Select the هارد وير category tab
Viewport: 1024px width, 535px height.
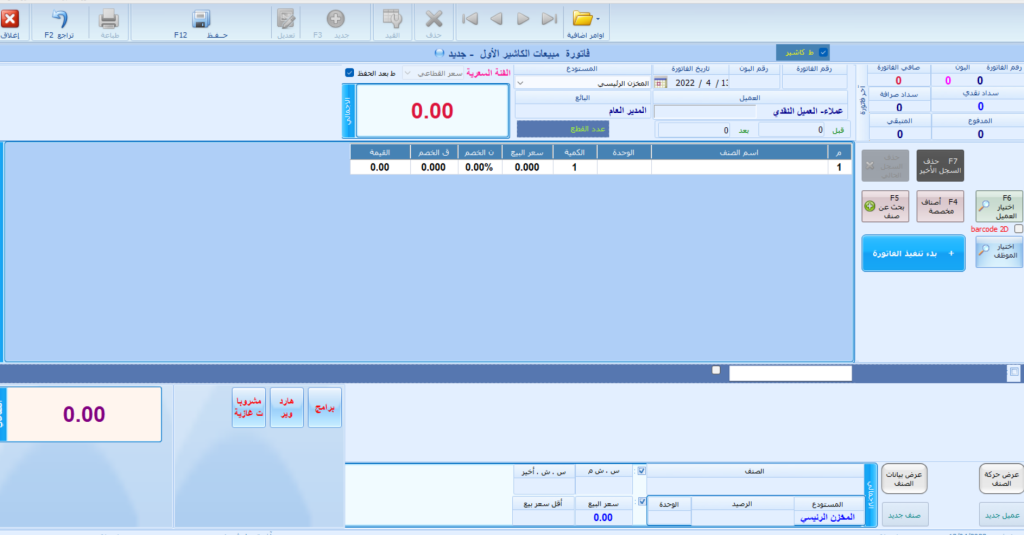pos(286,408)
